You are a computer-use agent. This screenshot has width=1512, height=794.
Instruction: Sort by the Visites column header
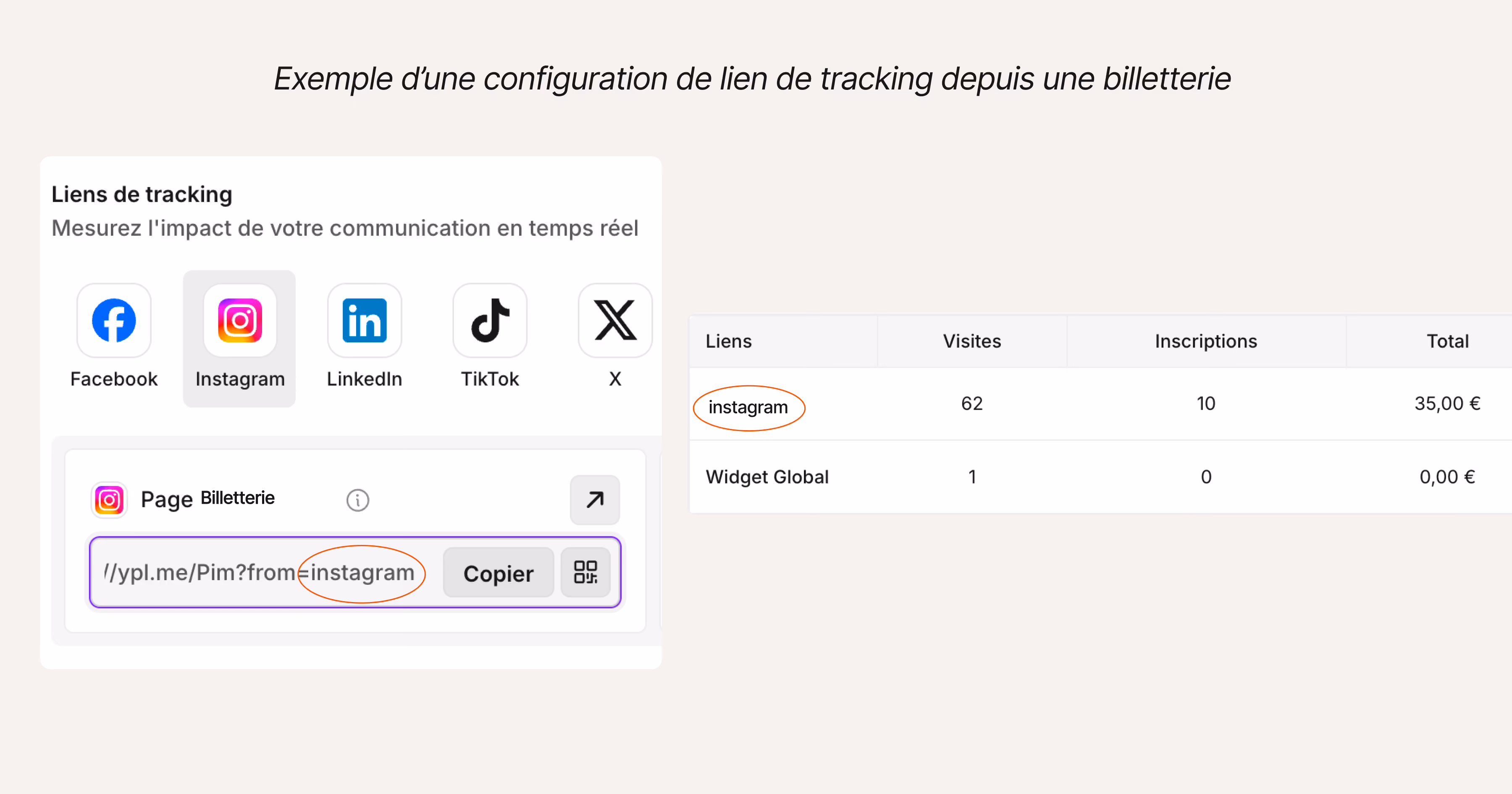click(972, 341)
